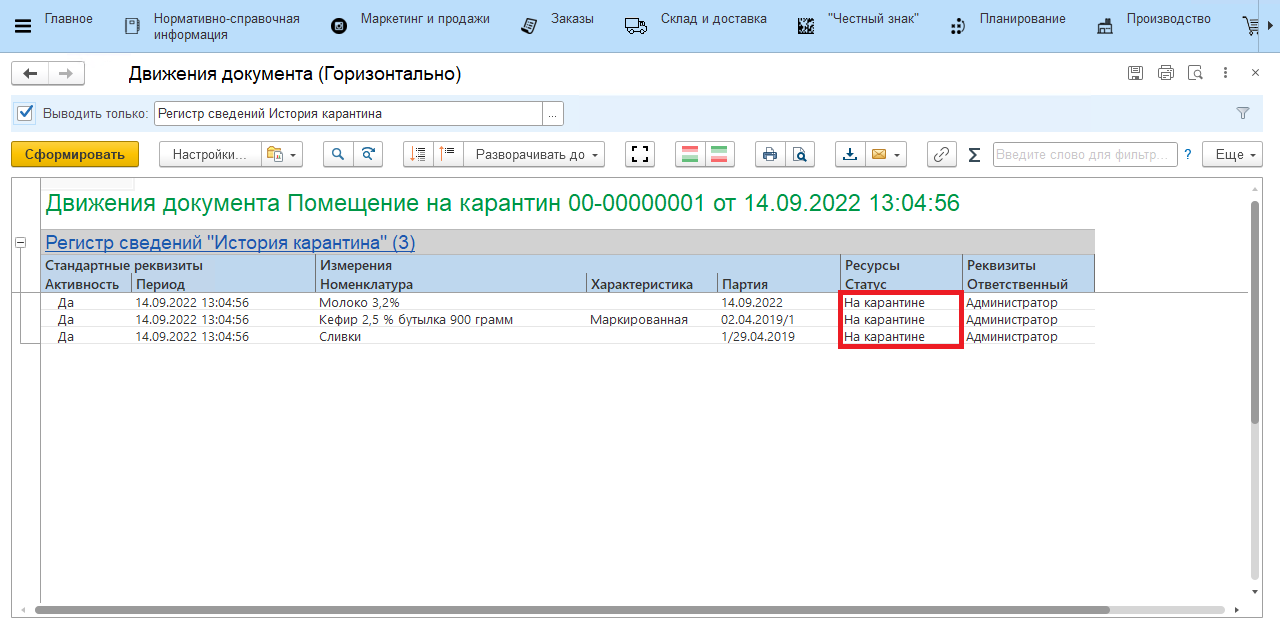This screenshot has width=1280, height=628.
Task: Toggle the 'Выводить только' checkbox
Action: [x=26, y=113]
